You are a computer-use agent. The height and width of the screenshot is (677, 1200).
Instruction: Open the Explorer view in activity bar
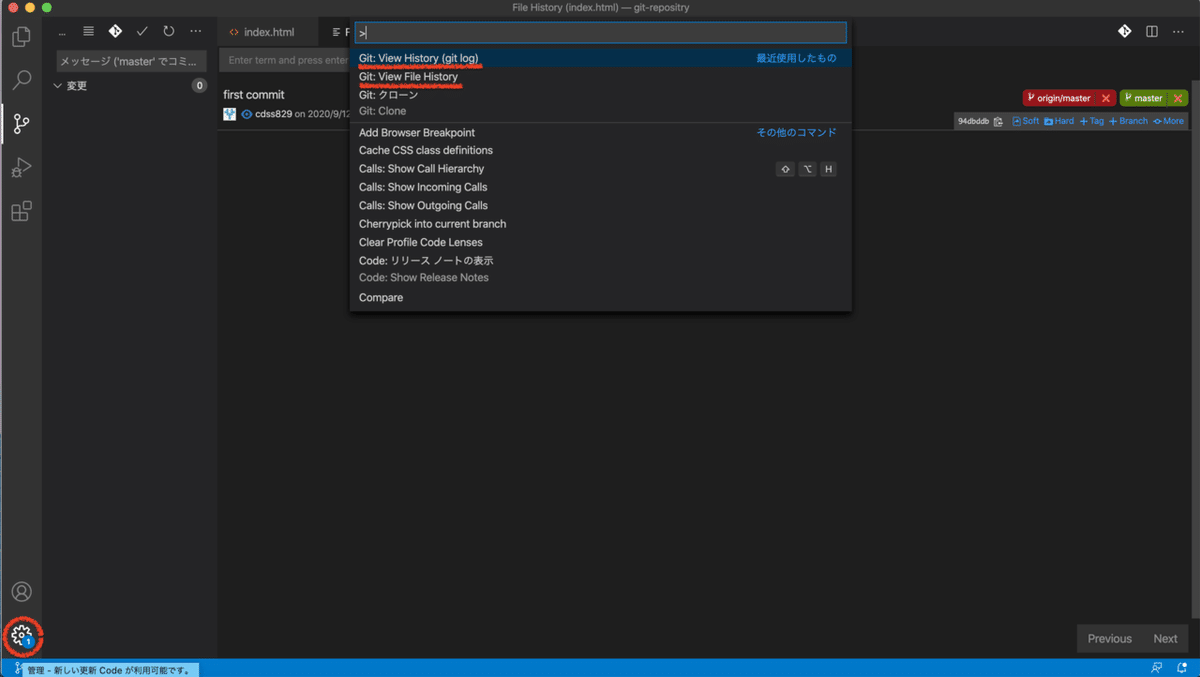tap(21, 37)
